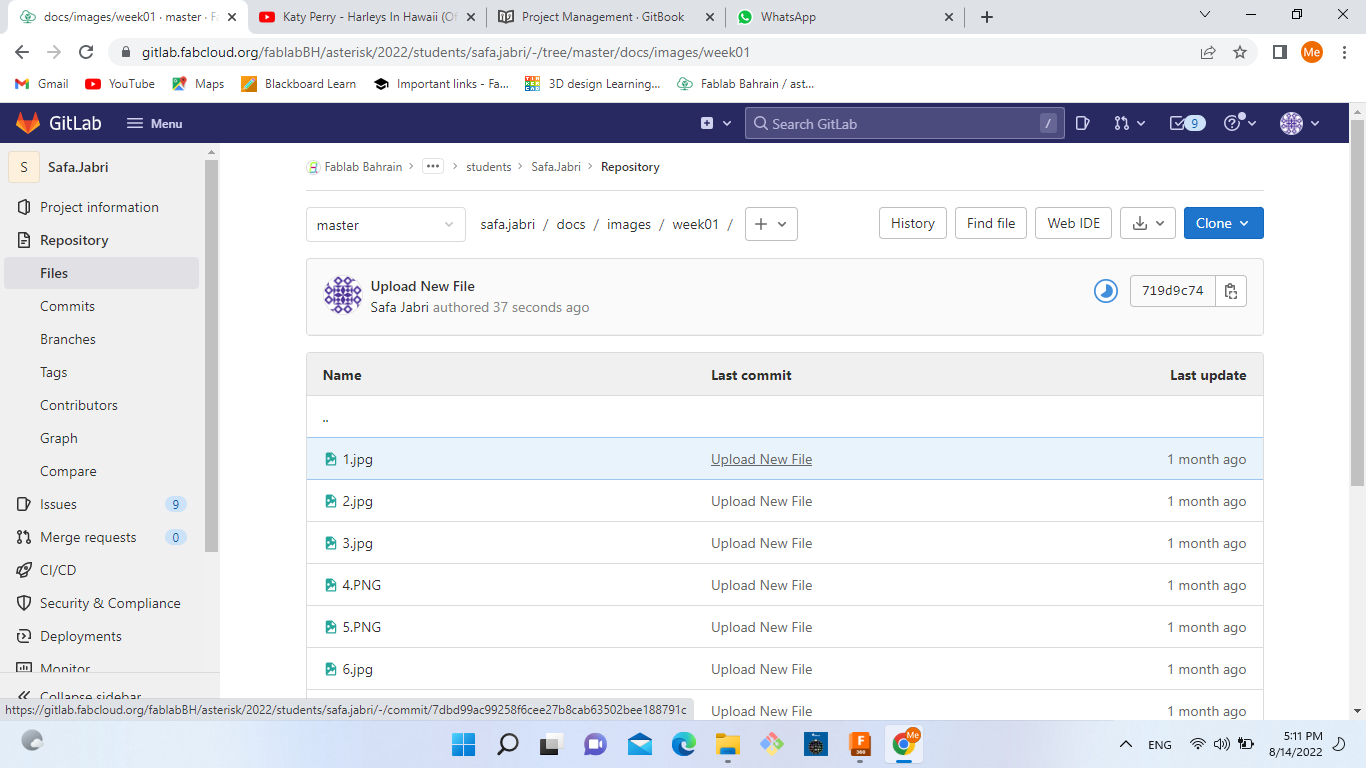Click the GitLab fox logo
Image resolution: width=1366 pixels, height=768 pixels.
(x=26, y=122)
